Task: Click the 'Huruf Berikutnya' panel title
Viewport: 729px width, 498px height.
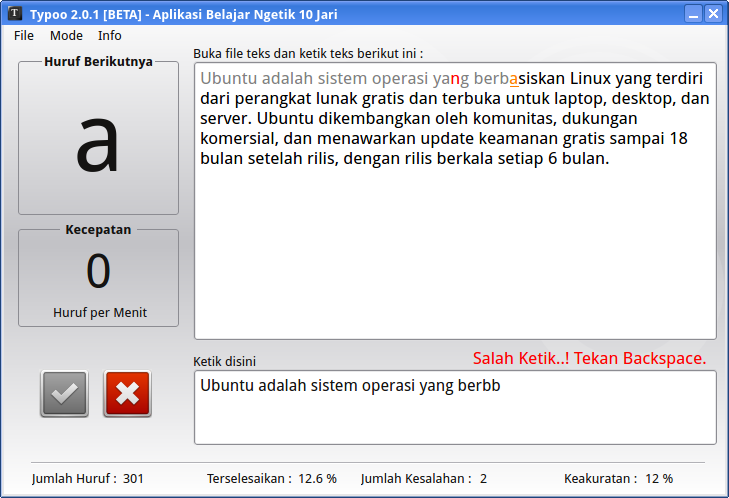Action: (98, 62)
